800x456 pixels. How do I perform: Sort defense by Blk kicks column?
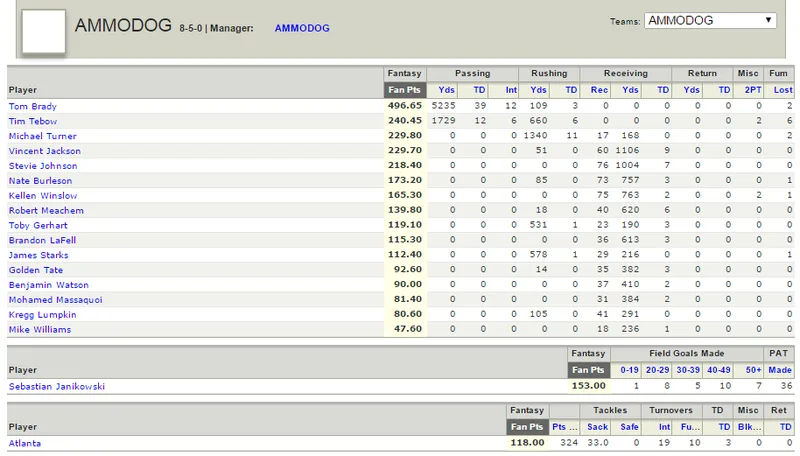click(749, 427)
